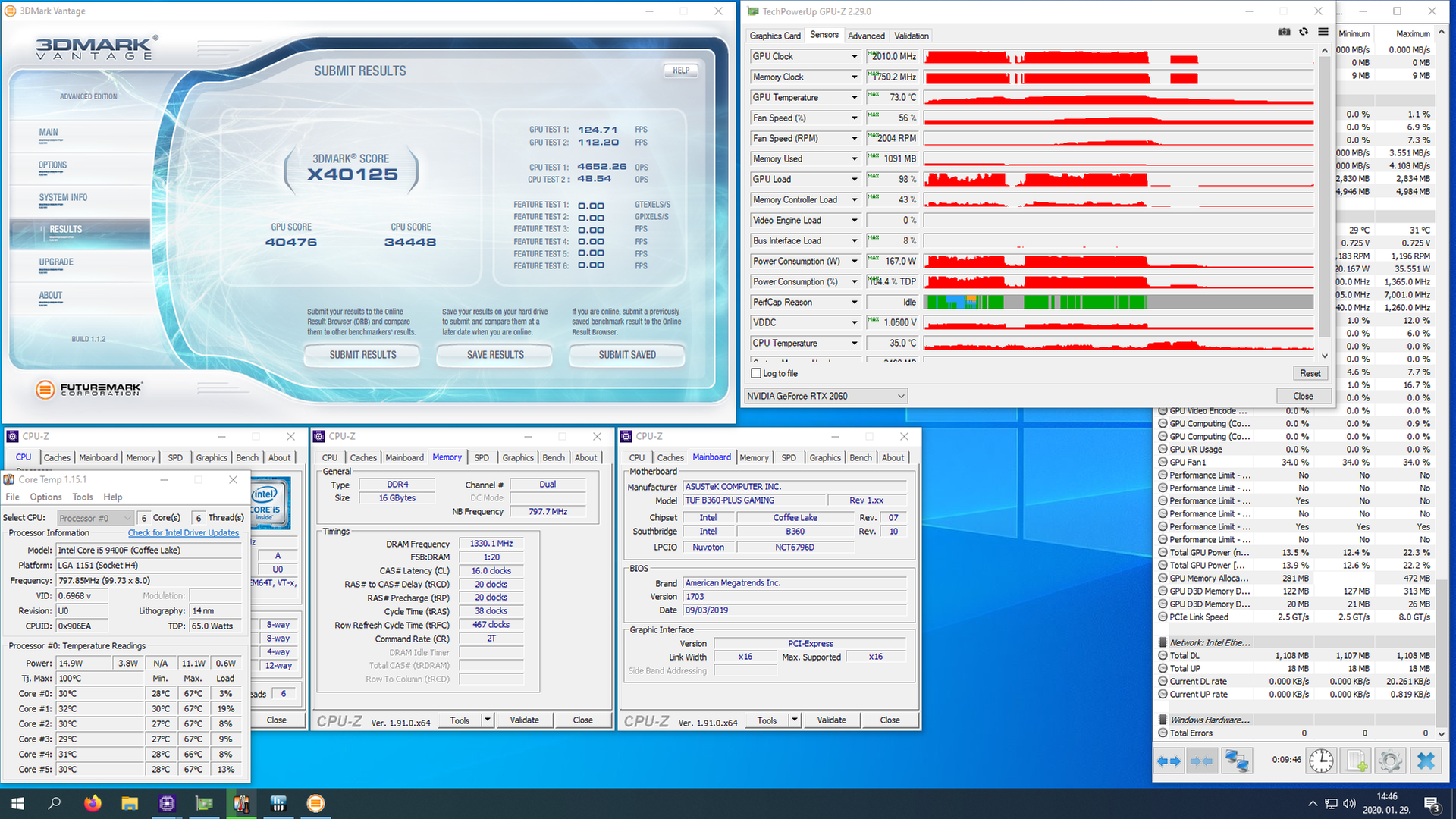The image size is (1456, 819).
Task: Take a GPU-Z screenshot with camera icon
Action: 1284,32
